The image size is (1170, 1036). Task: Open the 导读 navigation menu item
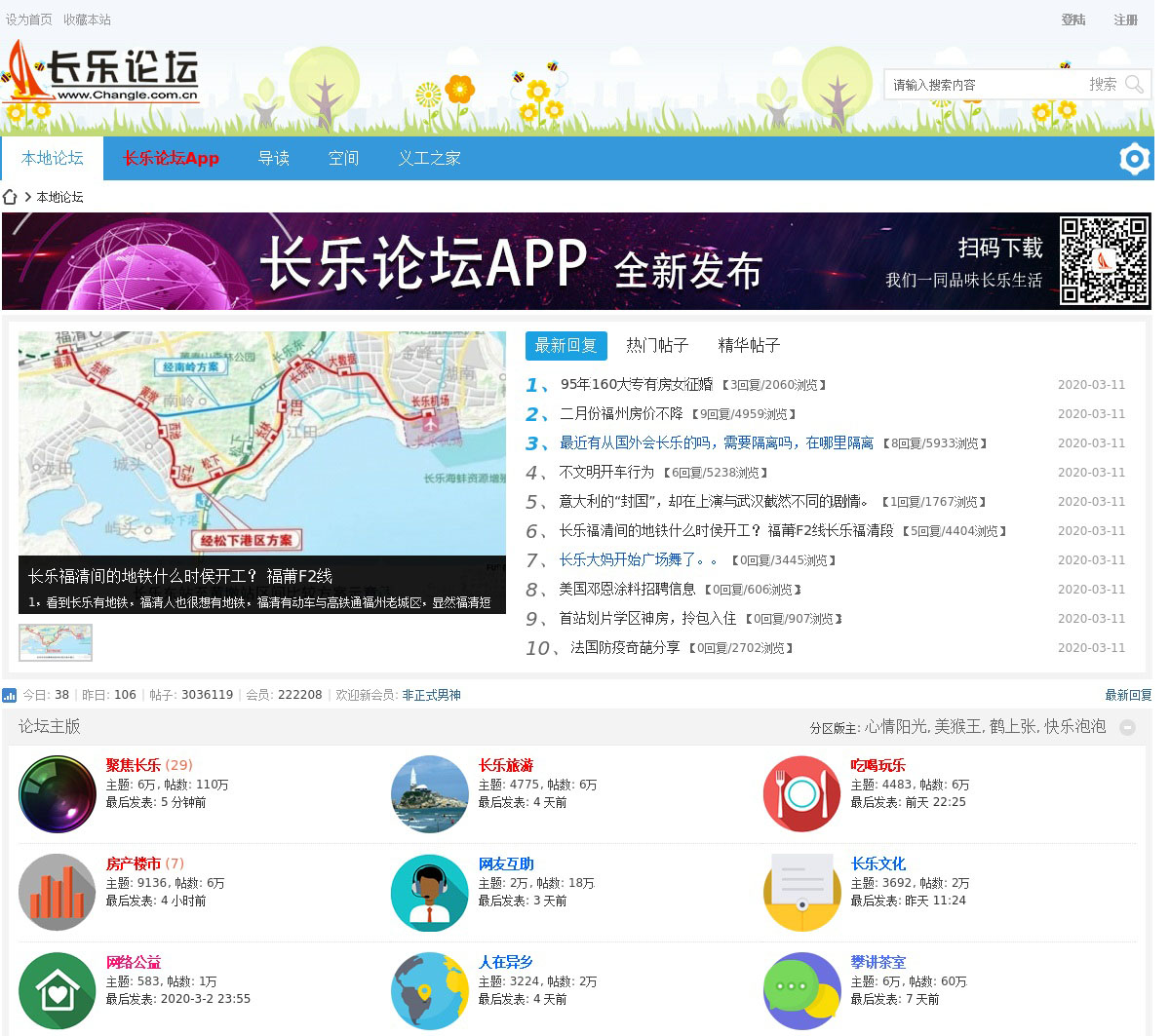click(x=273, y=158)
